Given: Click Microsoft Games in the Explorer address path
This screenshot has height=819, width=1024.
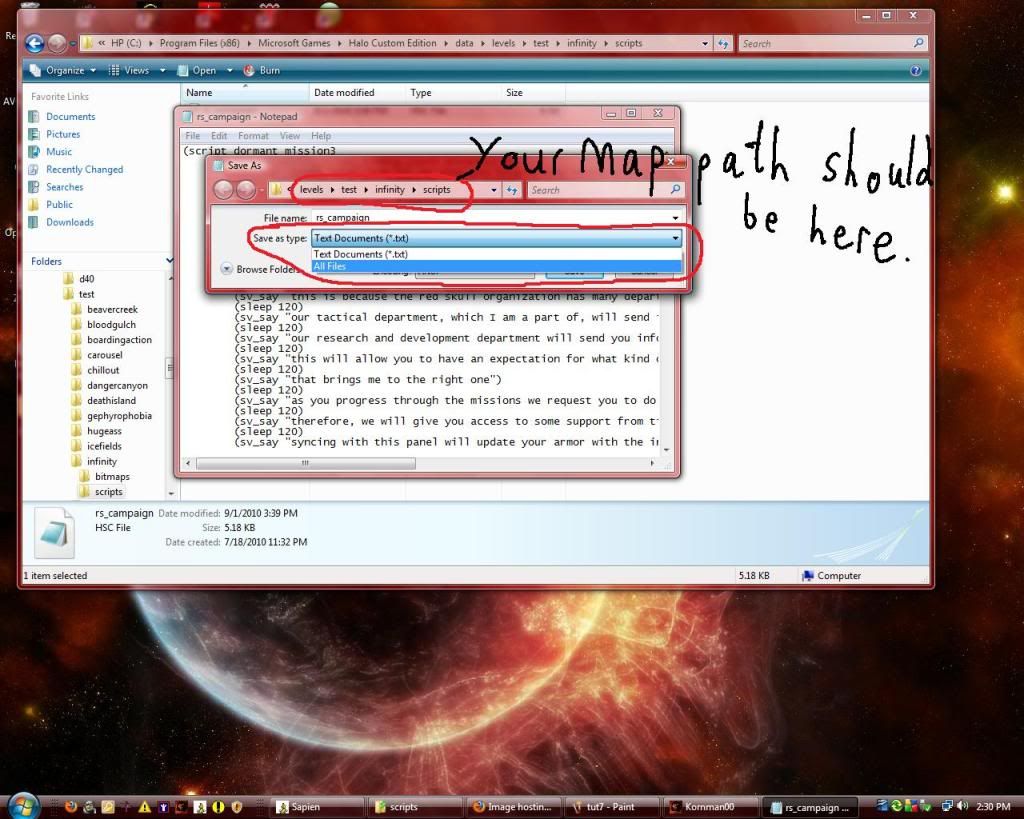Looking at the screenshot, I should click(294, 43).
